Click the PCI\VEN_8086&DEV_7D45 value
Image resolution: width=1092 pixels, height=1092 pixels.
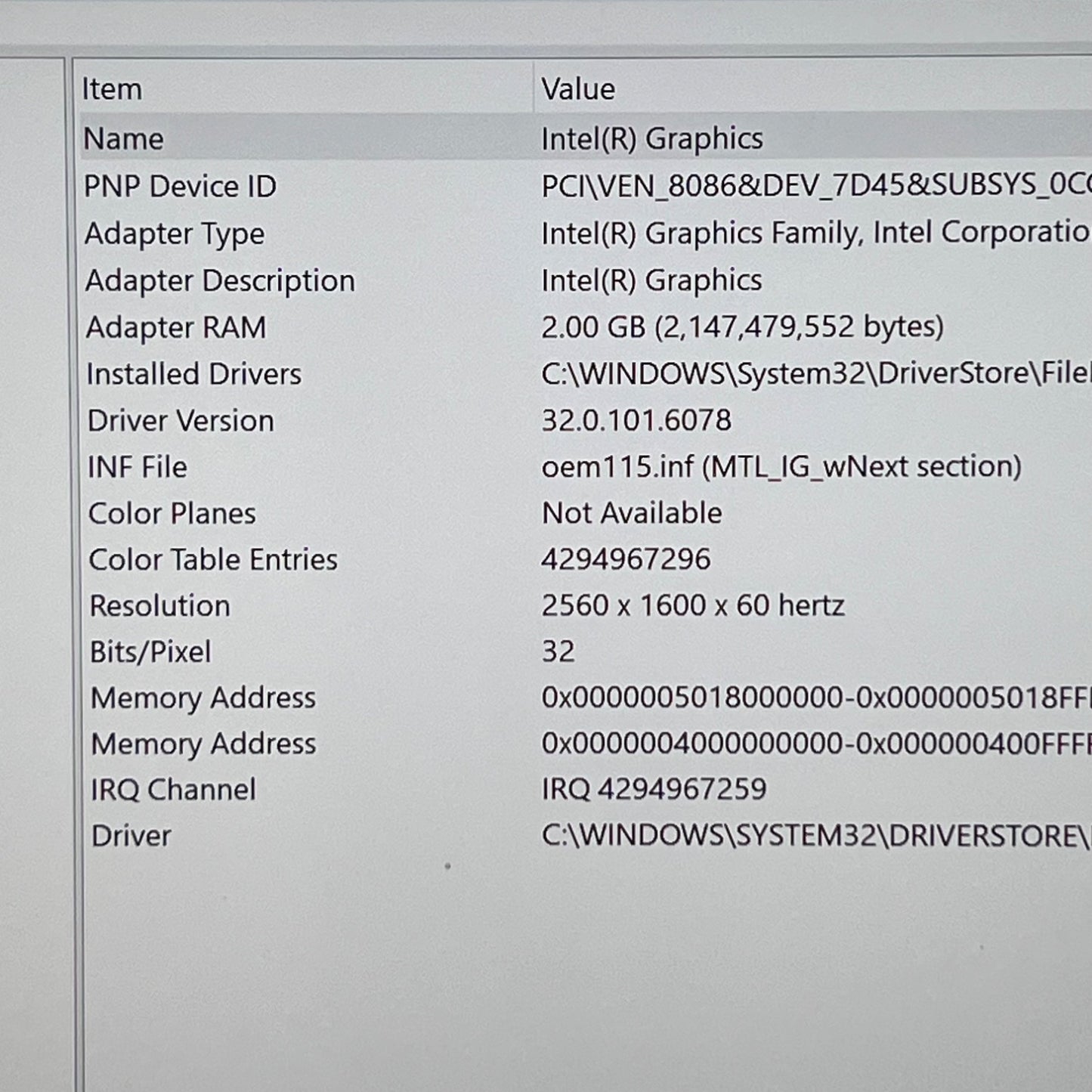(816, 186)
